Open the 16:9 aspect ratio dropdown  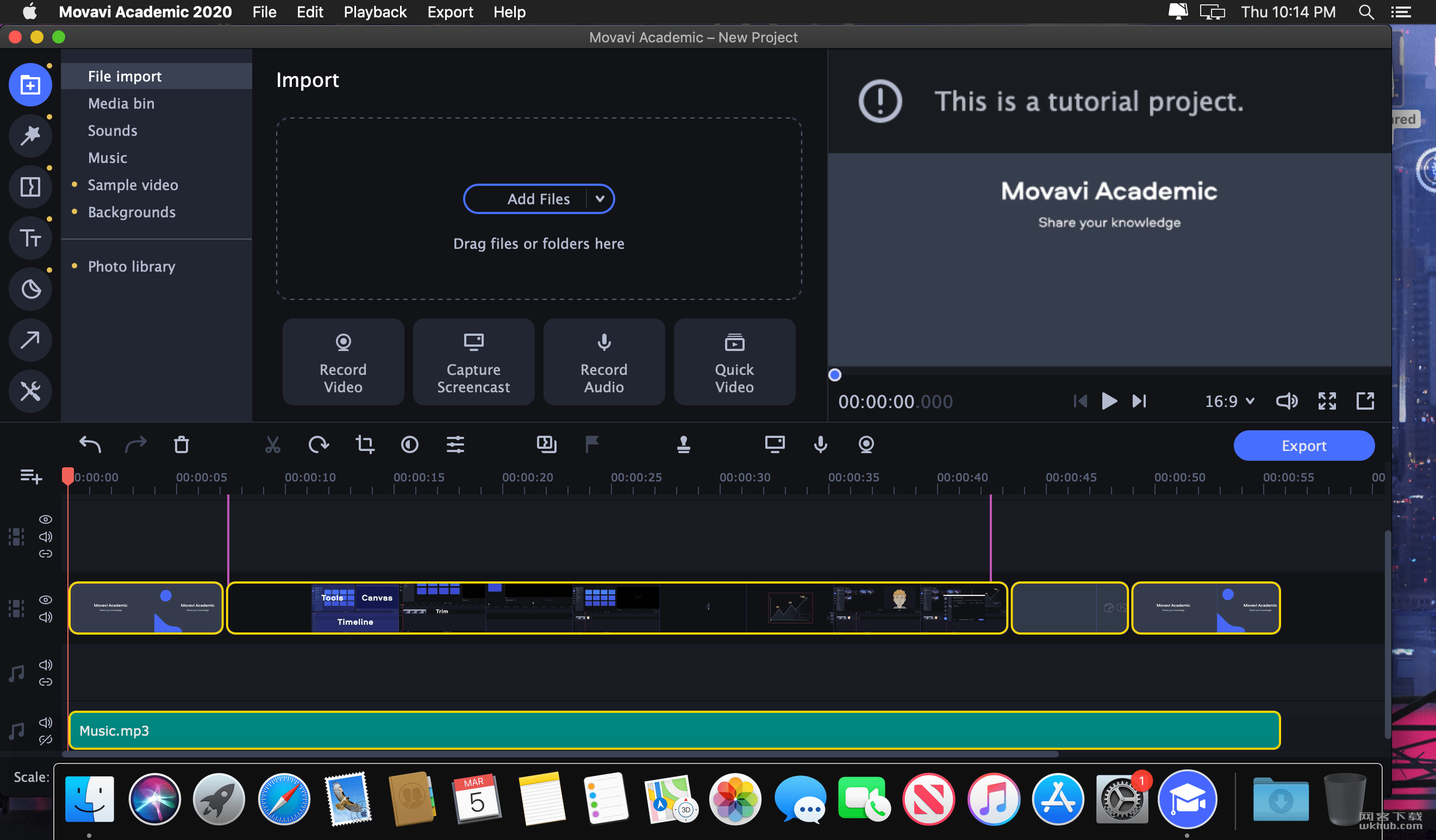1229,402
